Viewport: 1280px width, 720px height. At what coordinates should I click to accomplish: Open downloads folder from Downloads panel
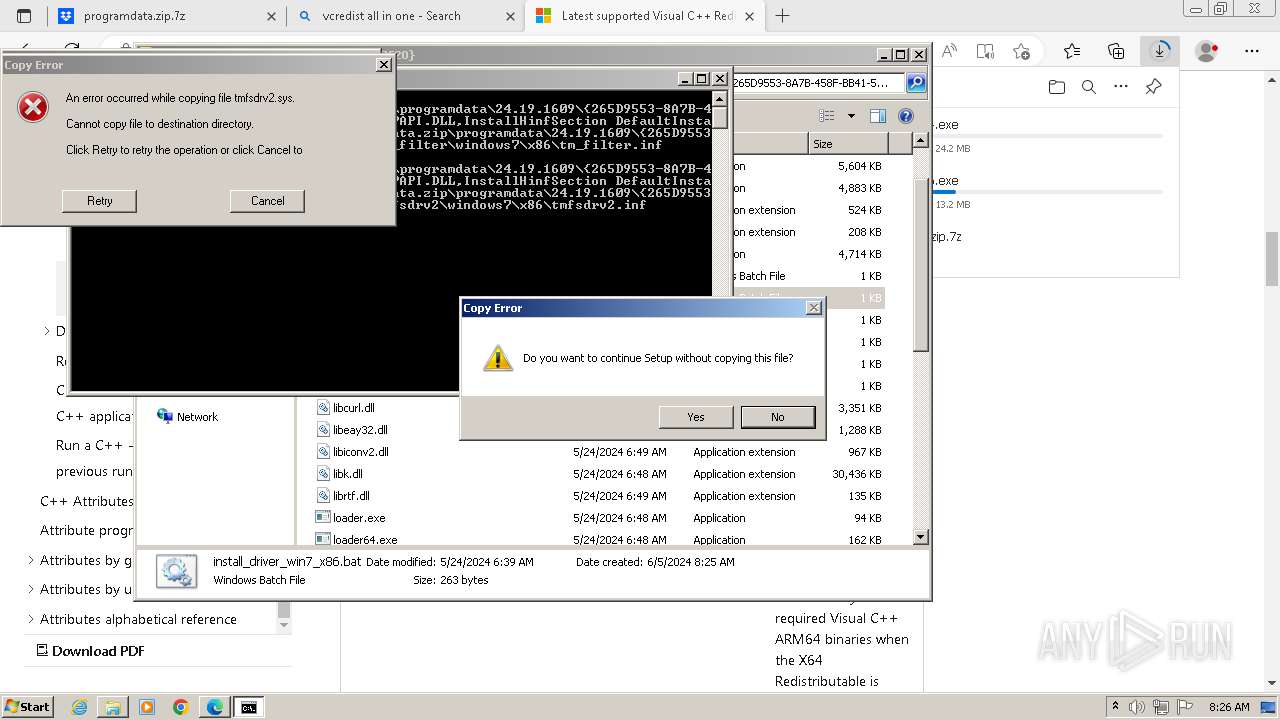pyautogui.click(x=1057, y=87)
